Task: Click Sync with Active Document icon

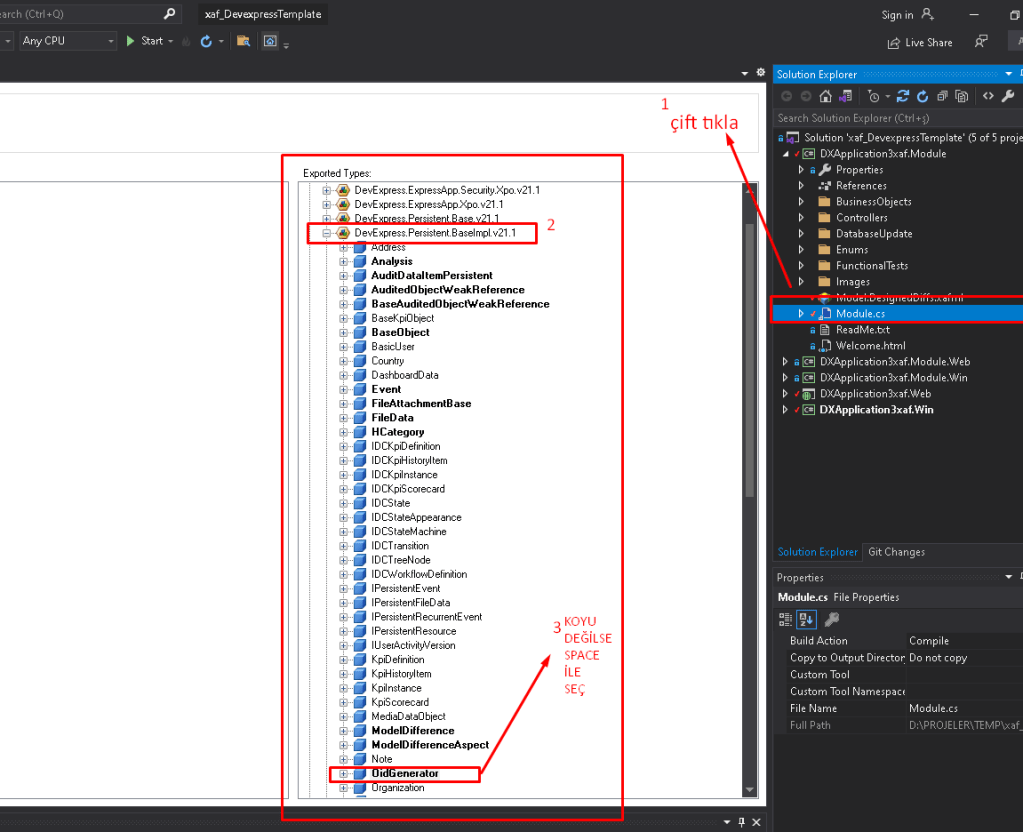Action: coord(902,96)
